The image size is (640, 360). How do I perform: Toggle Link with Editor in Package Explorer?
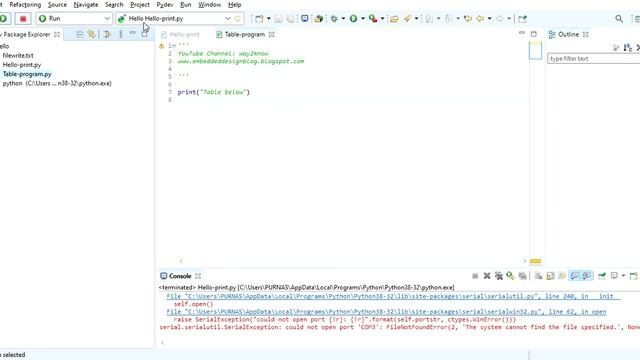pos(91,34)
